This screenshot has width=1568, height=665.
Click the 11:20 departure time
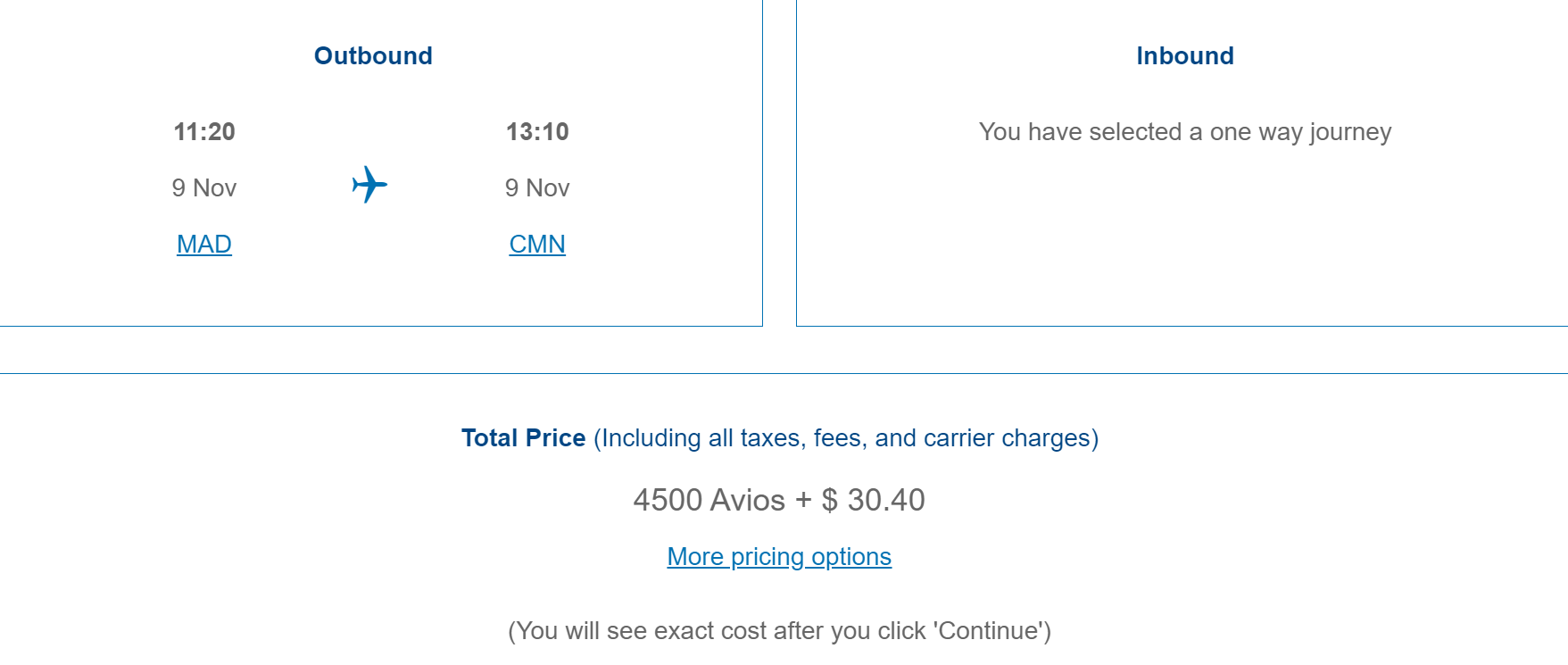204,132
